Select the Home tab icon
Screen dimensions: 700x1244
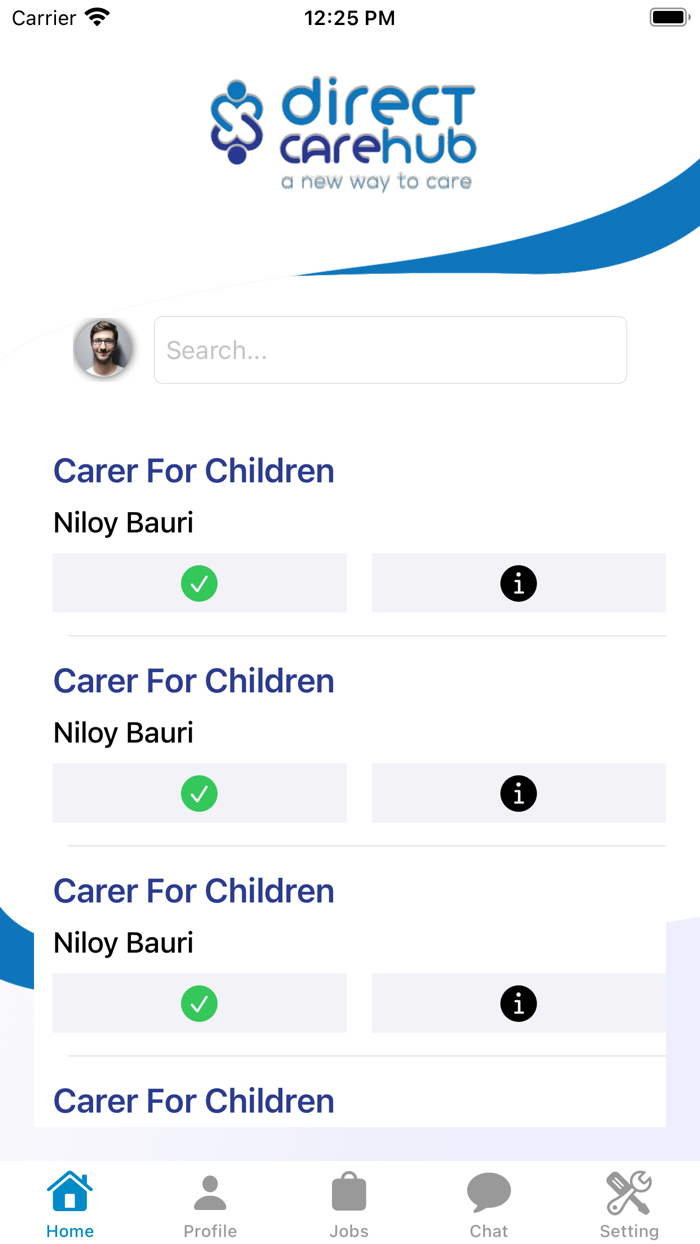69,1190
